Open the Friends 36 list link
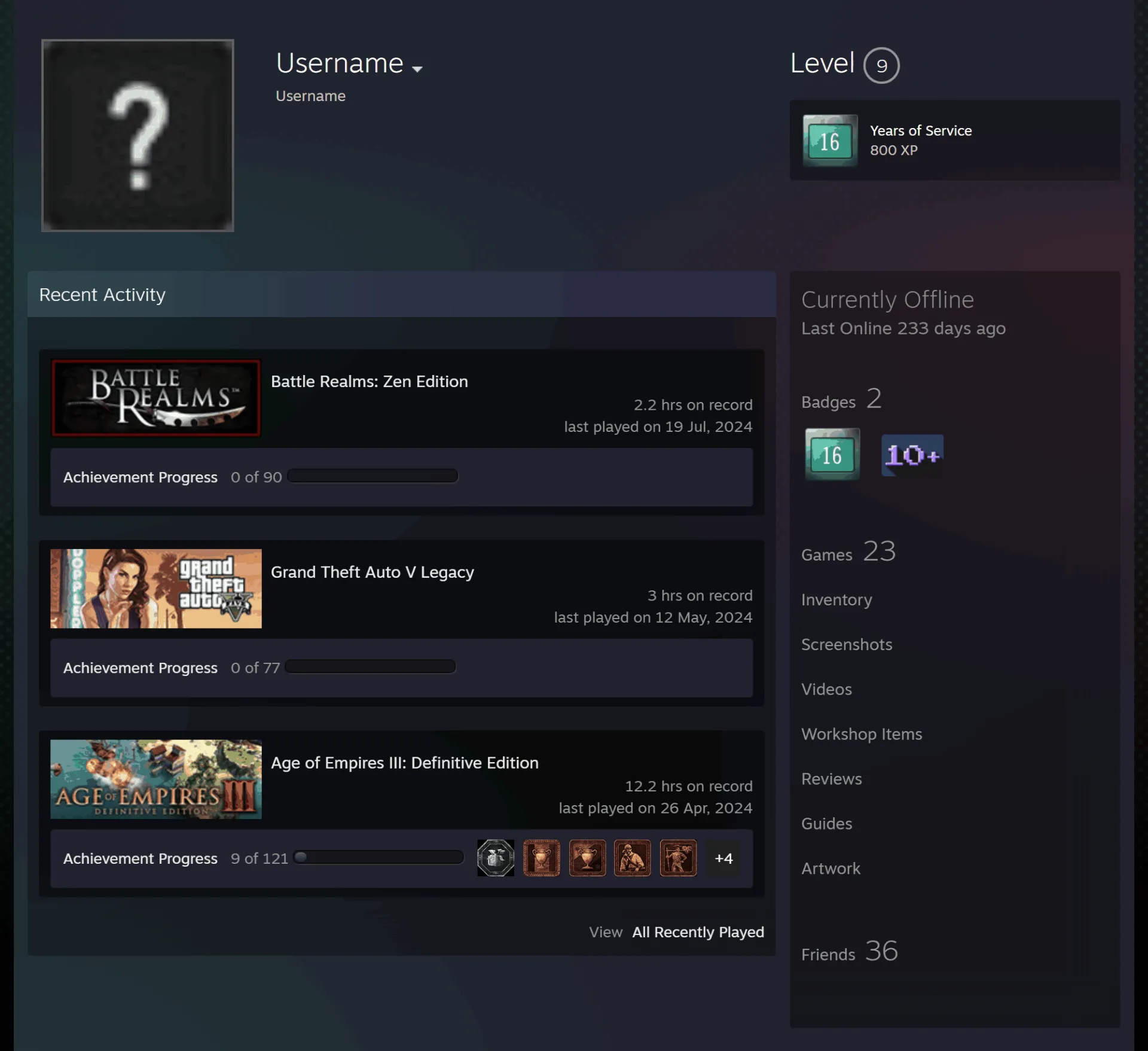The image size is (1148, 1051). tap(850, 951)
